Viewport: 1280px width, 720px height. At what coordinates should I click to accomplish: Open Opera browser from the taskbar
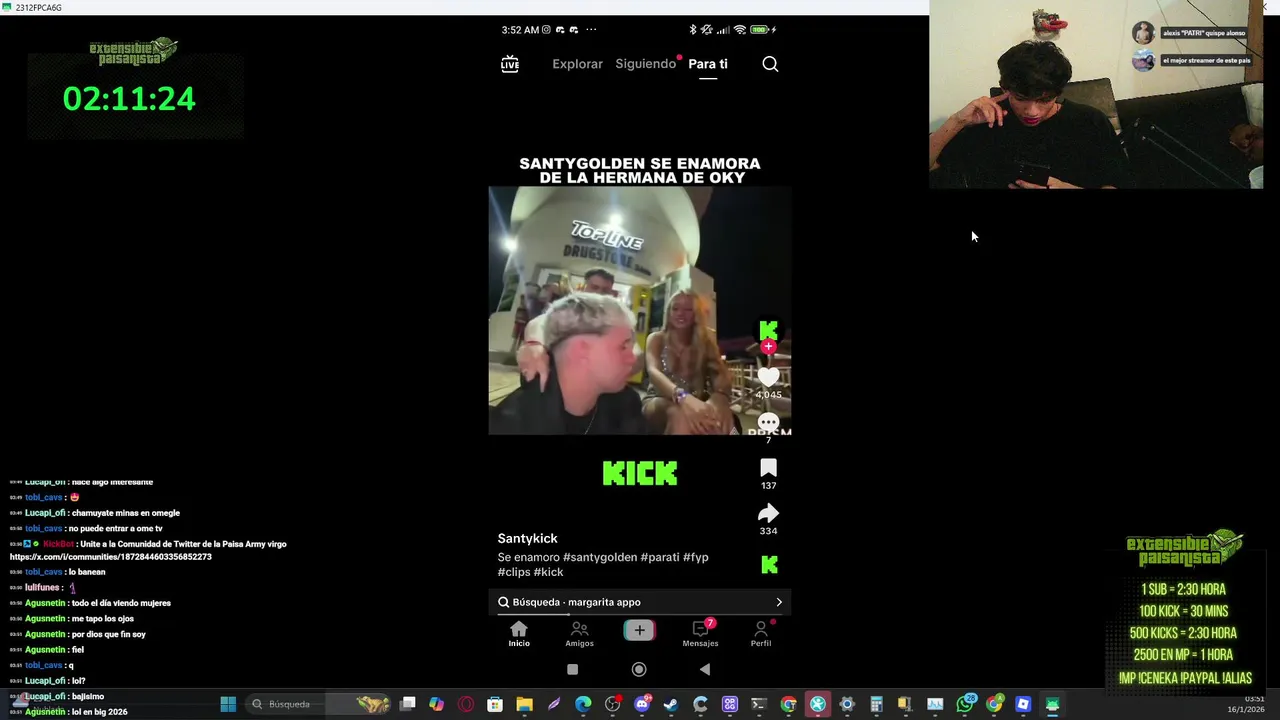pos(466,704)
